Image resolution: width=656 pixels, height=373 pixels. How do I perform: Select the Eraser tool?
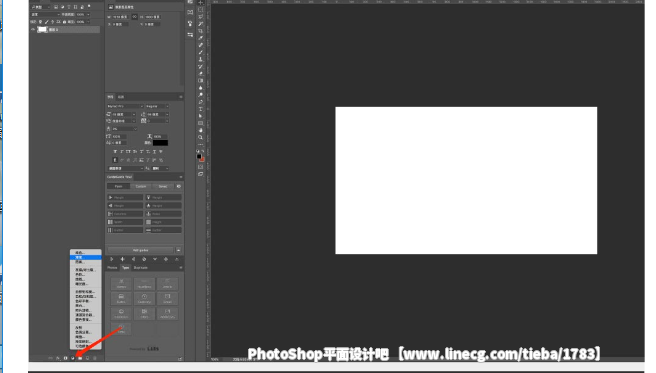pyautogui.click(x=201, y=74)
